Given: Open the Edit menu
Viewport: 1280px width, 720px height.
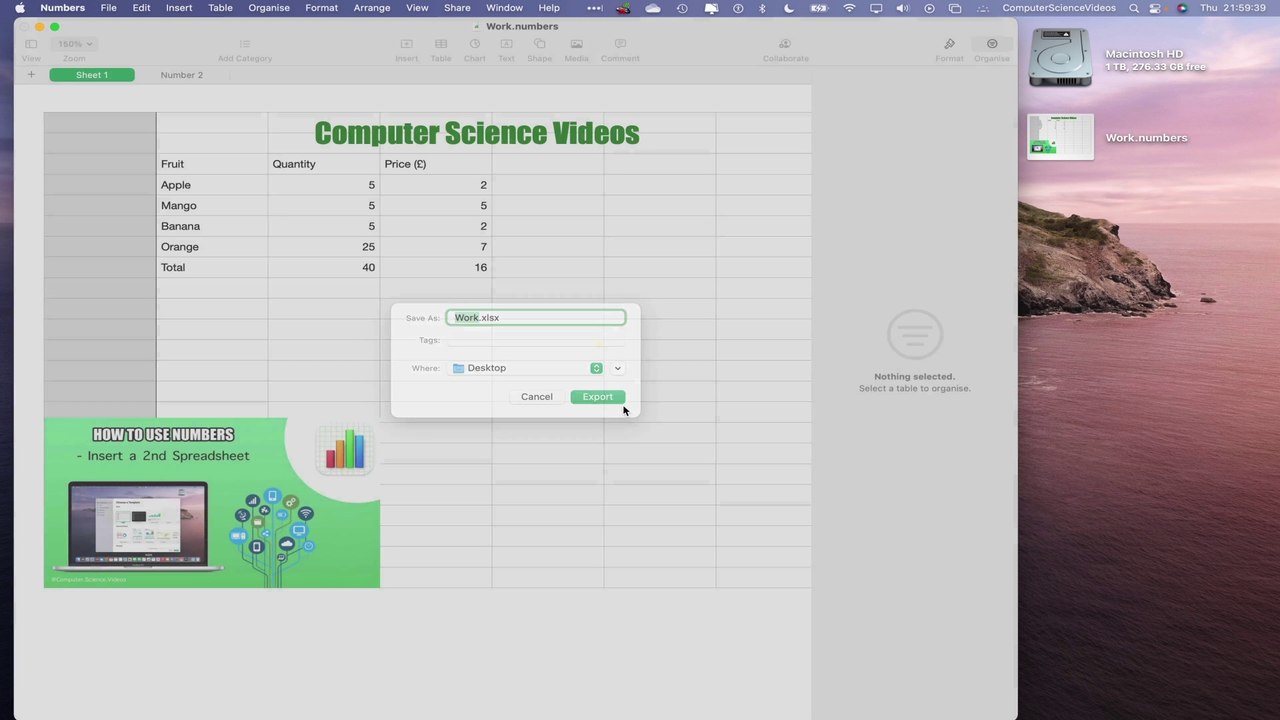Looking at the screenshot, I should pyautogui.click(x=142, y=8).
